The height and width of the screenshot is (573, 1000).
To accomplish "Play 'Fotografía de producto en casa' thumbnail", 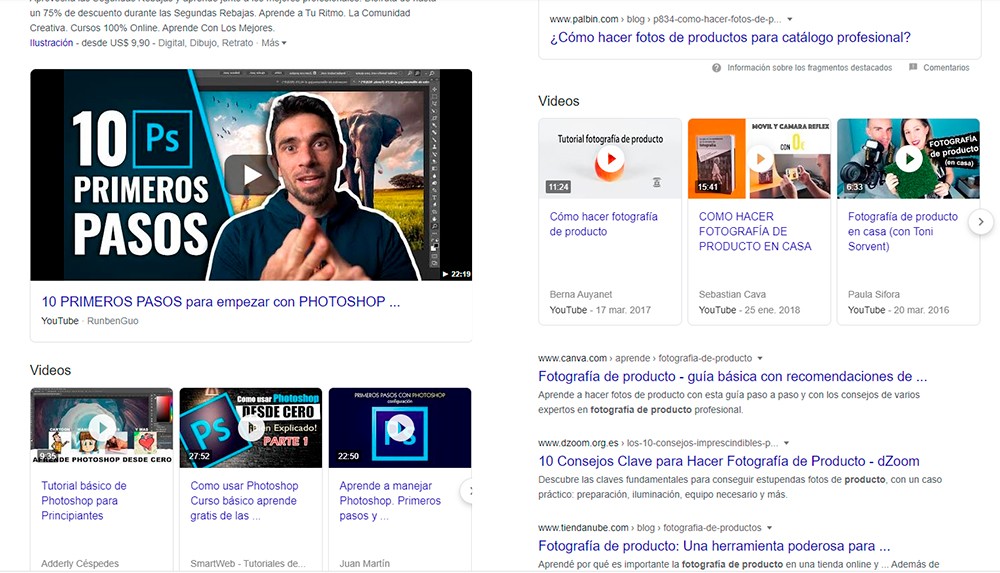I will tap(908, 158).
